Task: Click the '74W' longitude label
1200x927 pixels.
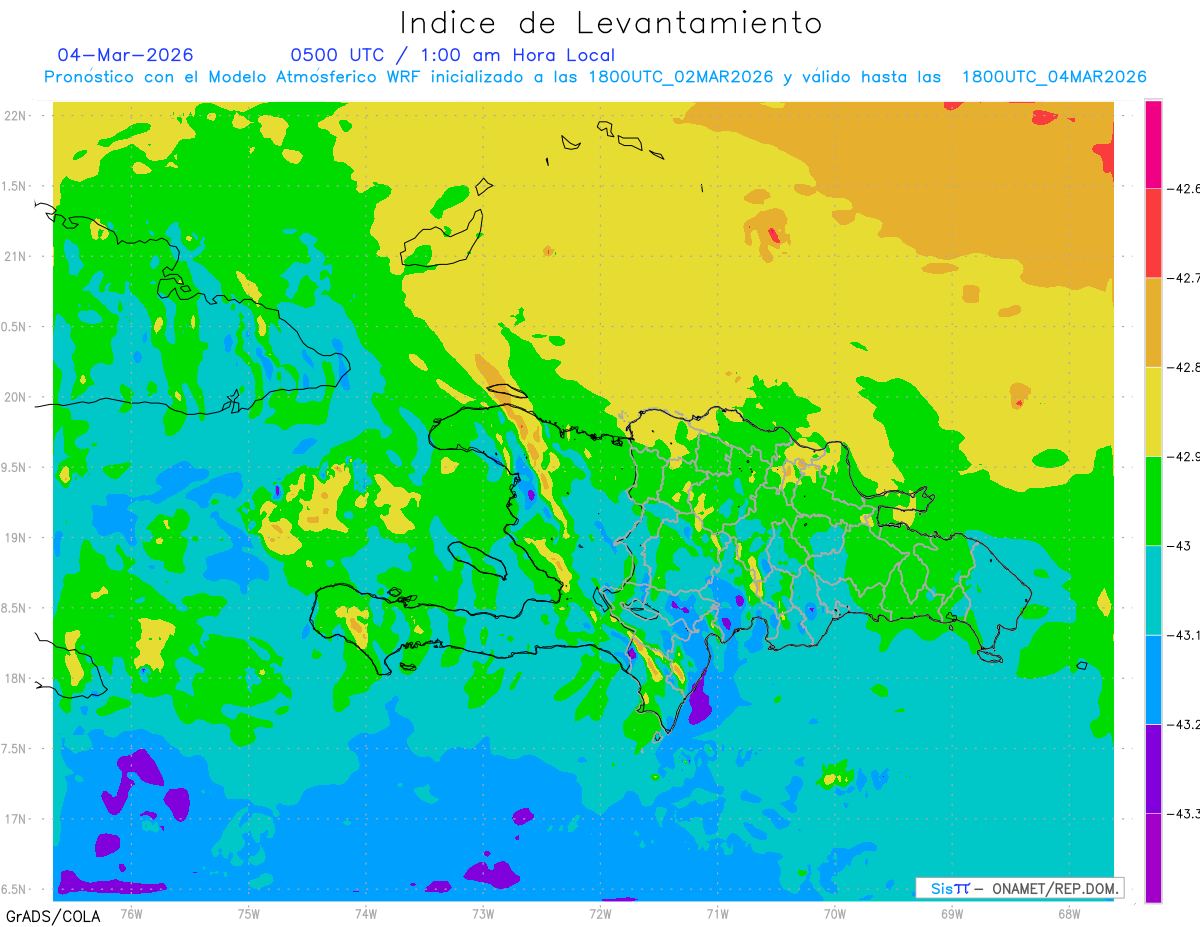Action: point(366,913)
